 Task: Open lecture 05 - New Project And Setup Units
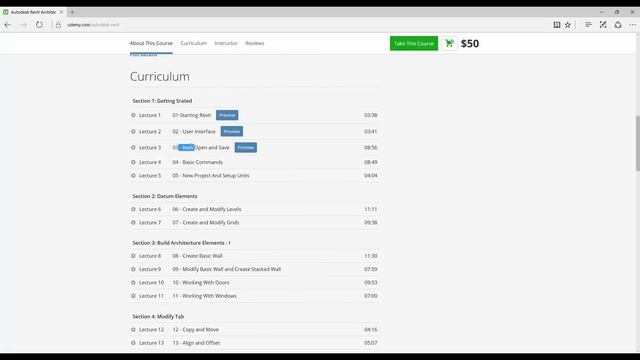coord(211,176)
